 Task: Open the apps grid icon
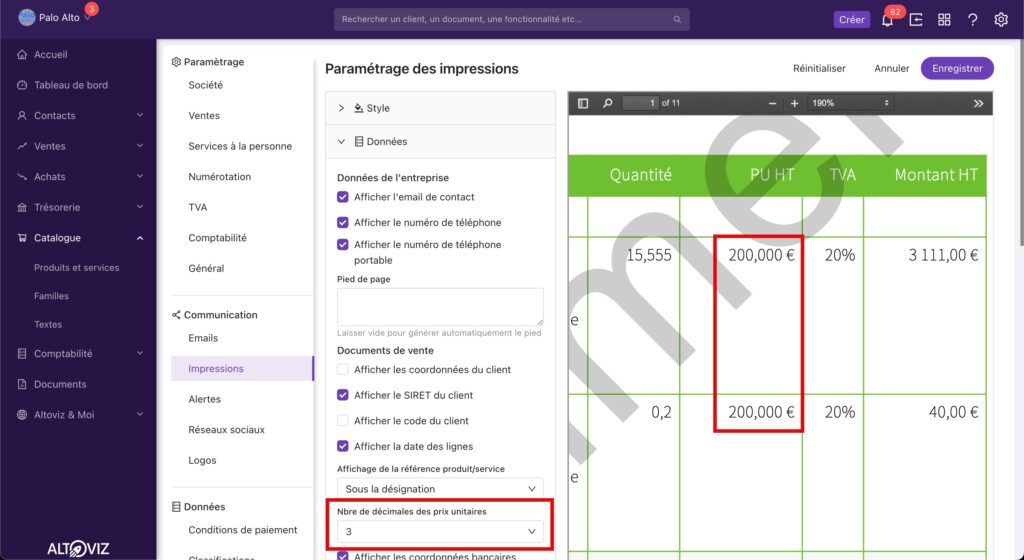(944, 20)
